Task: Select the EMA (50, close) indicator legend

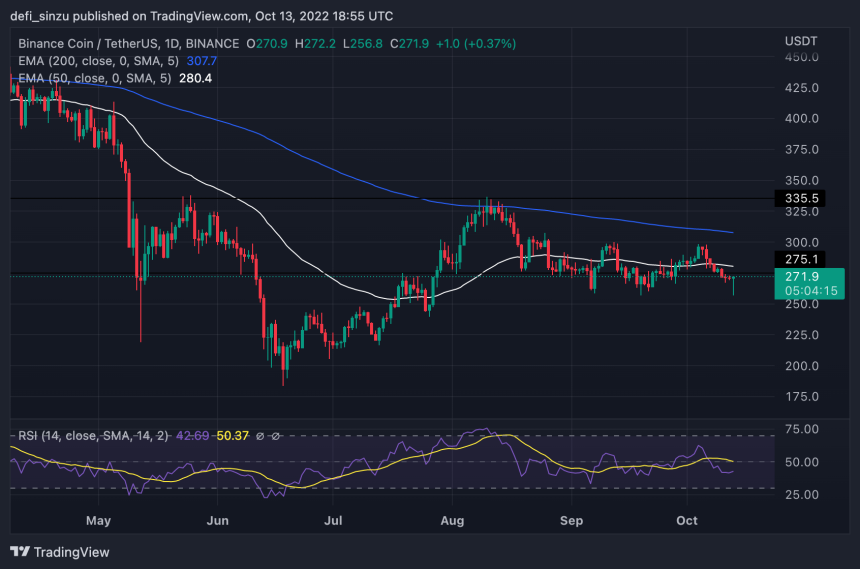Action: [x=95, y=78]
